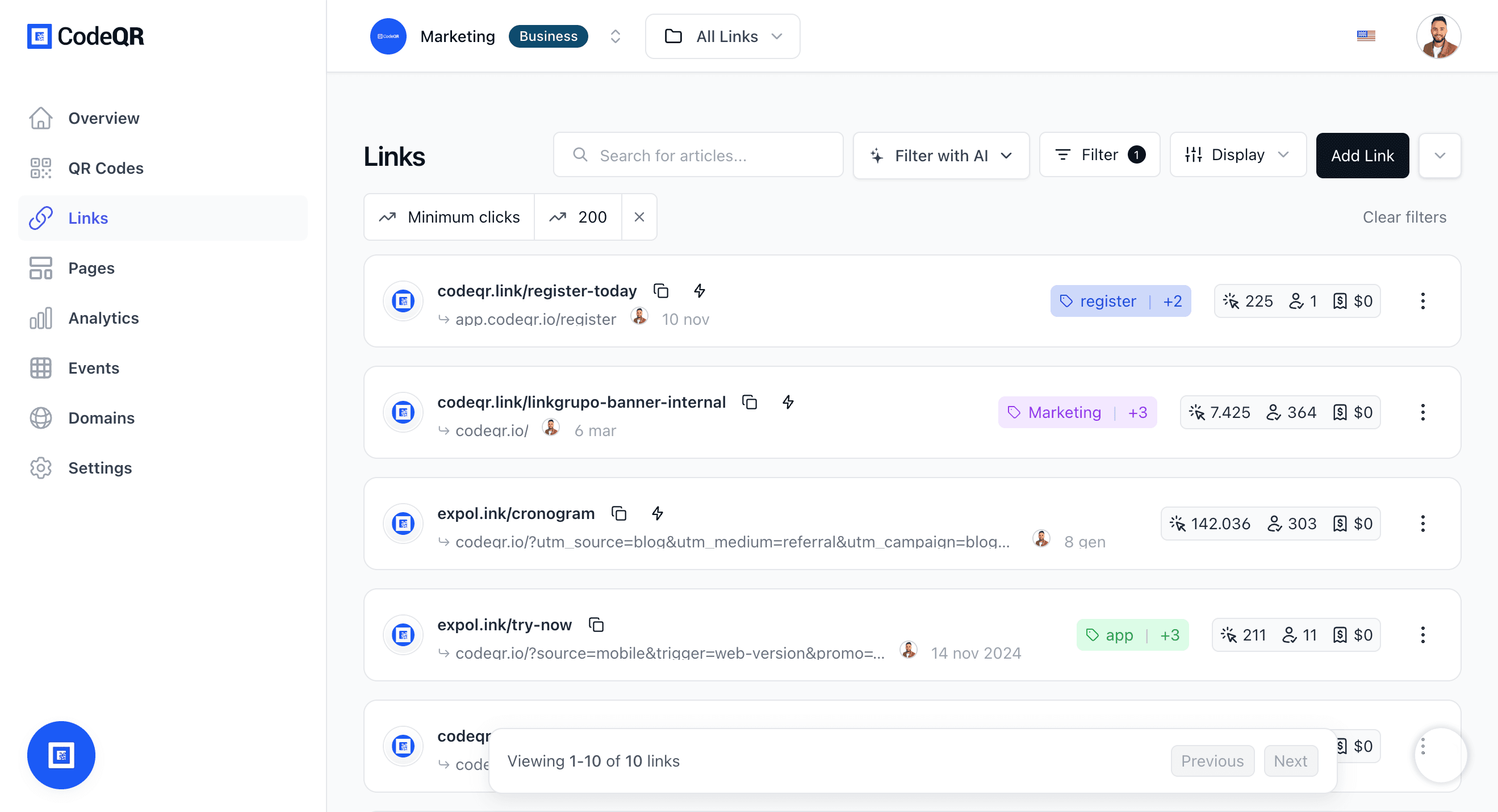This screenshot has height=812, width=1498.
Task: Copy the linkgrupo-banner-internal link
Action: (x=750, y=402)
